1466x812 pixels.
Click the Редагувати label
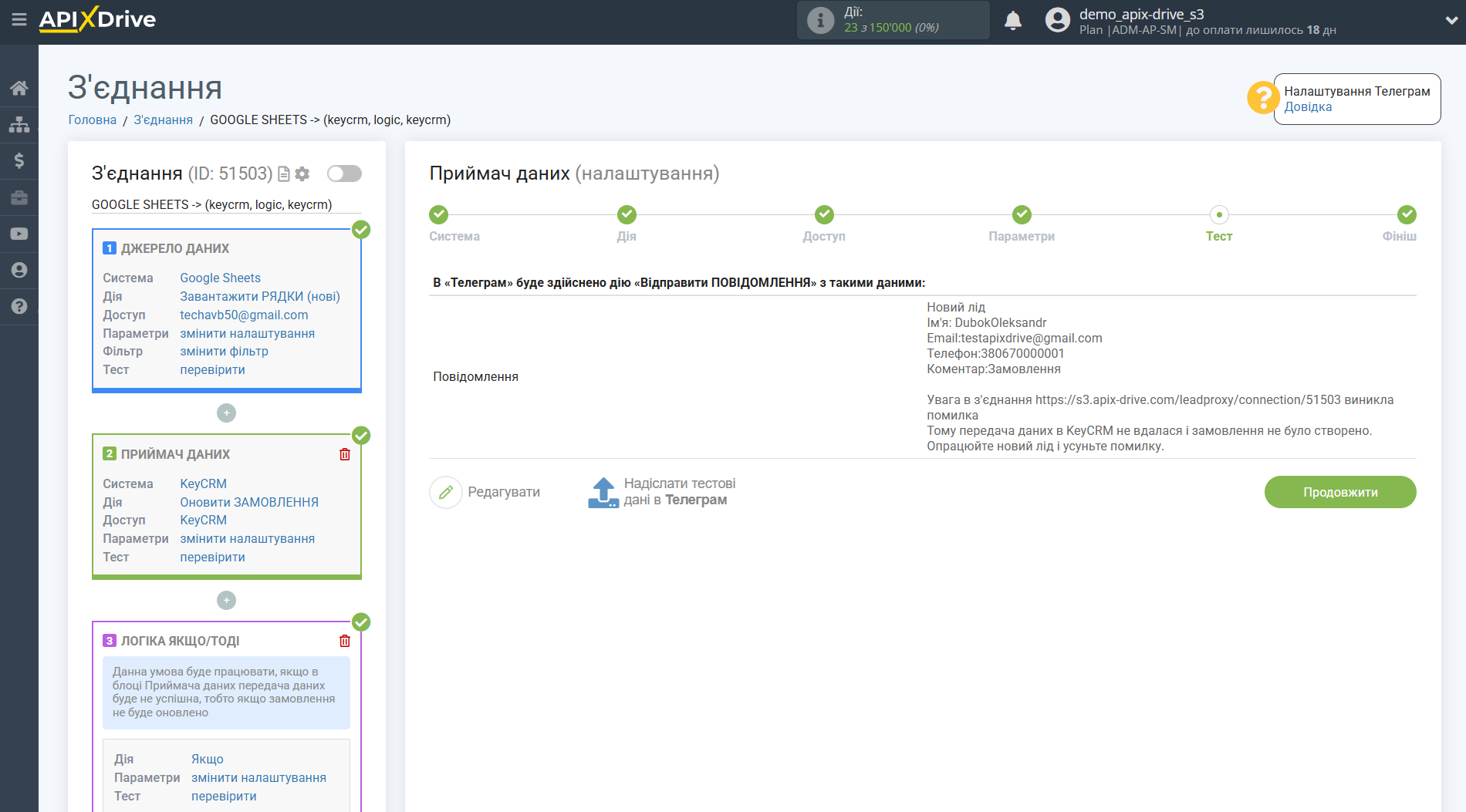(504, 492)
